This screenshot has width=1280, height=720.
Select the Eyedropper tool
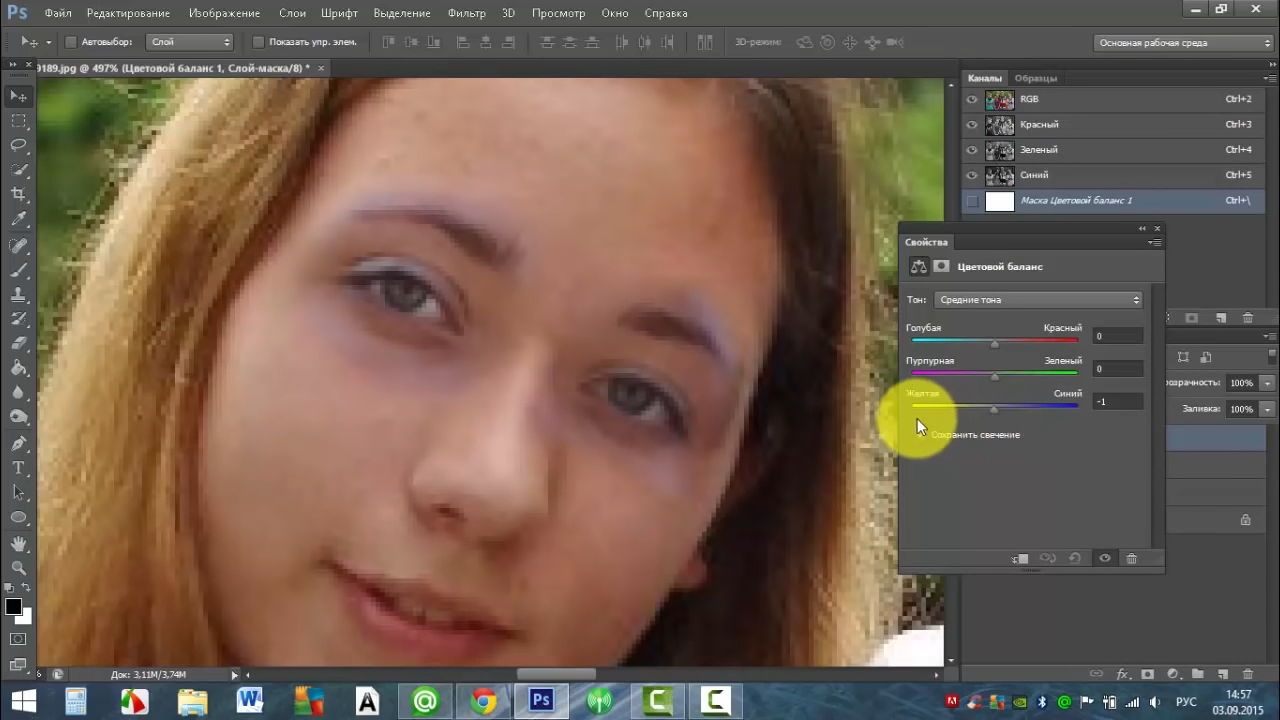(19, 219)
